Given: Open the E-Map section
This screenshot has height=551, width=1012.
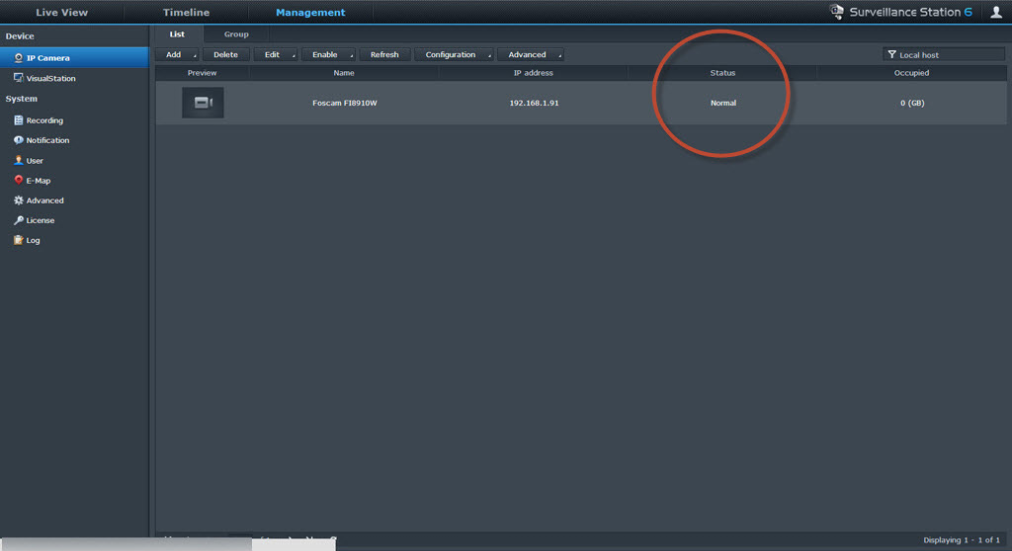Looking at the screenshot, I should tap(37, 180).
